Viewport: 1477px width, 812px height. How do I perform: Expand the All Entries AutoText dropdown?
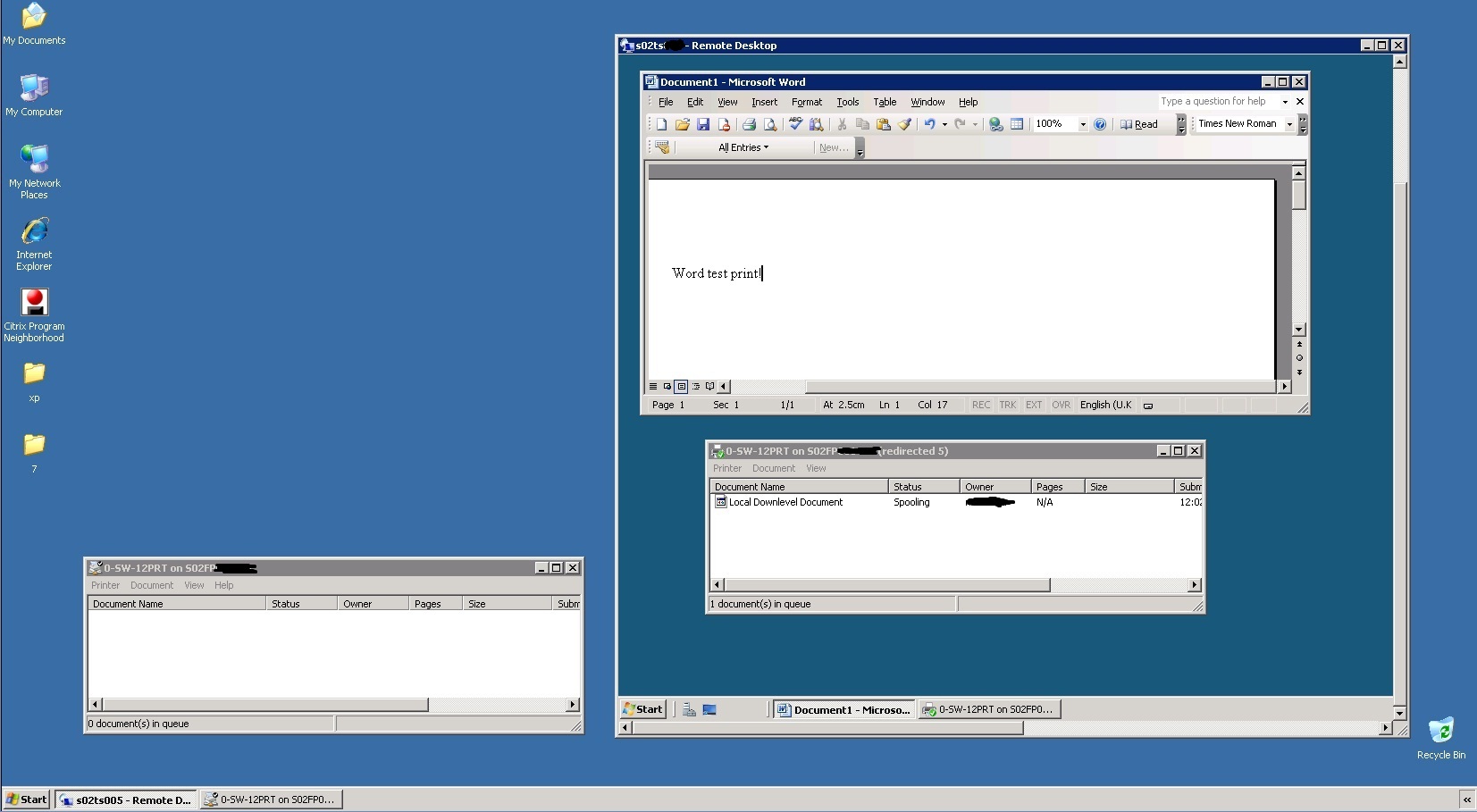(743, 147)
